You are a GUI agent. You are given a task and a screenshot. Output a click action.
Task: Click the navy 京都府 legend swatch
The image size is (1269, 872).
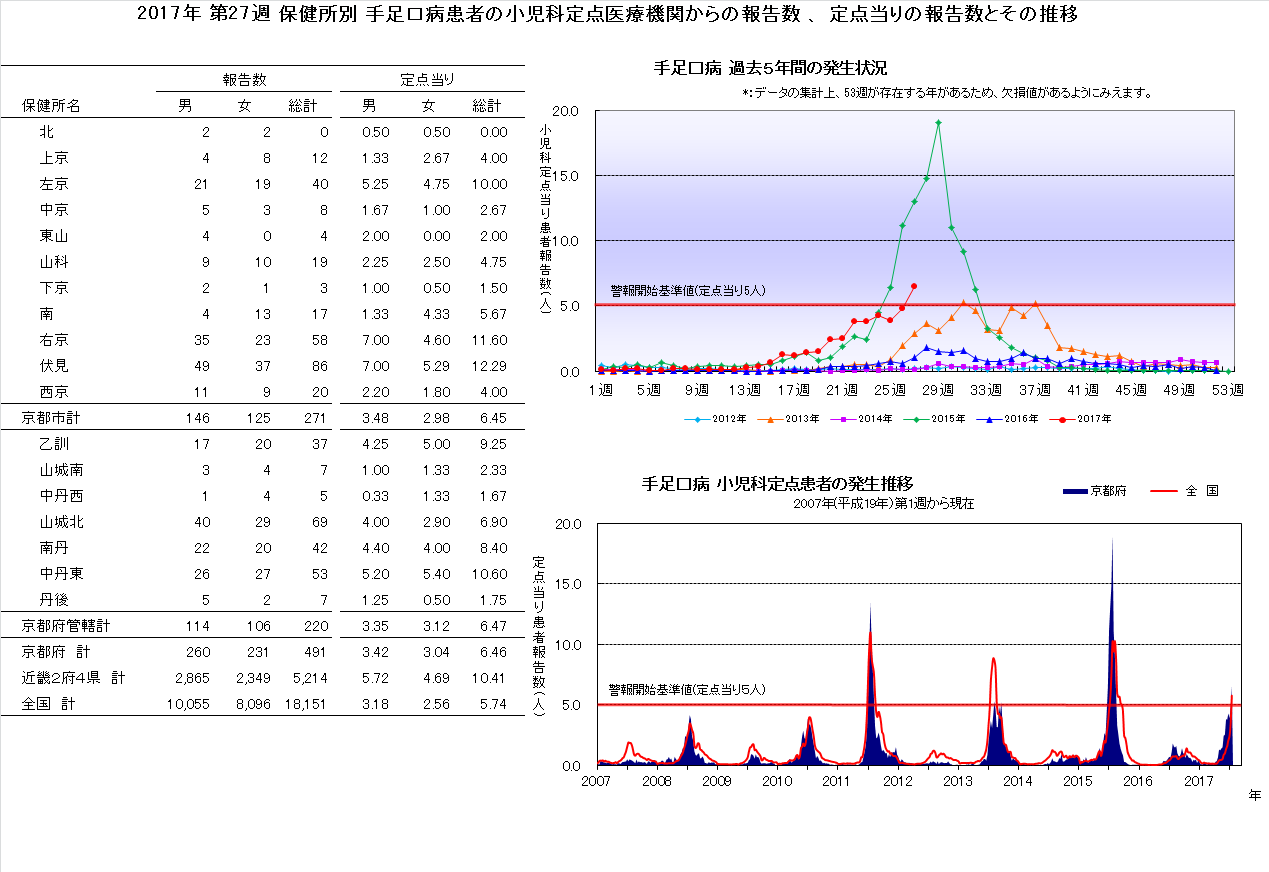(x=1074, y=491)
